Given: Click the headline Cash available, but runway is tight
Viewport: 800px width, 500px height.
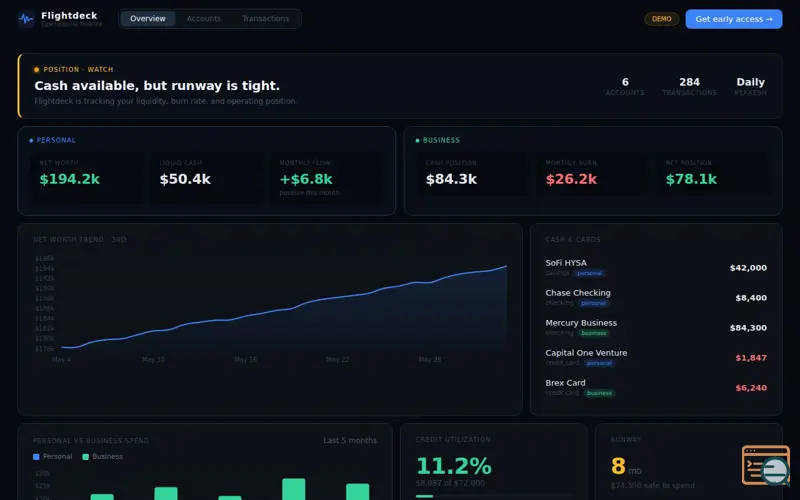Looking at the screenshot, I should pos(157,85).
